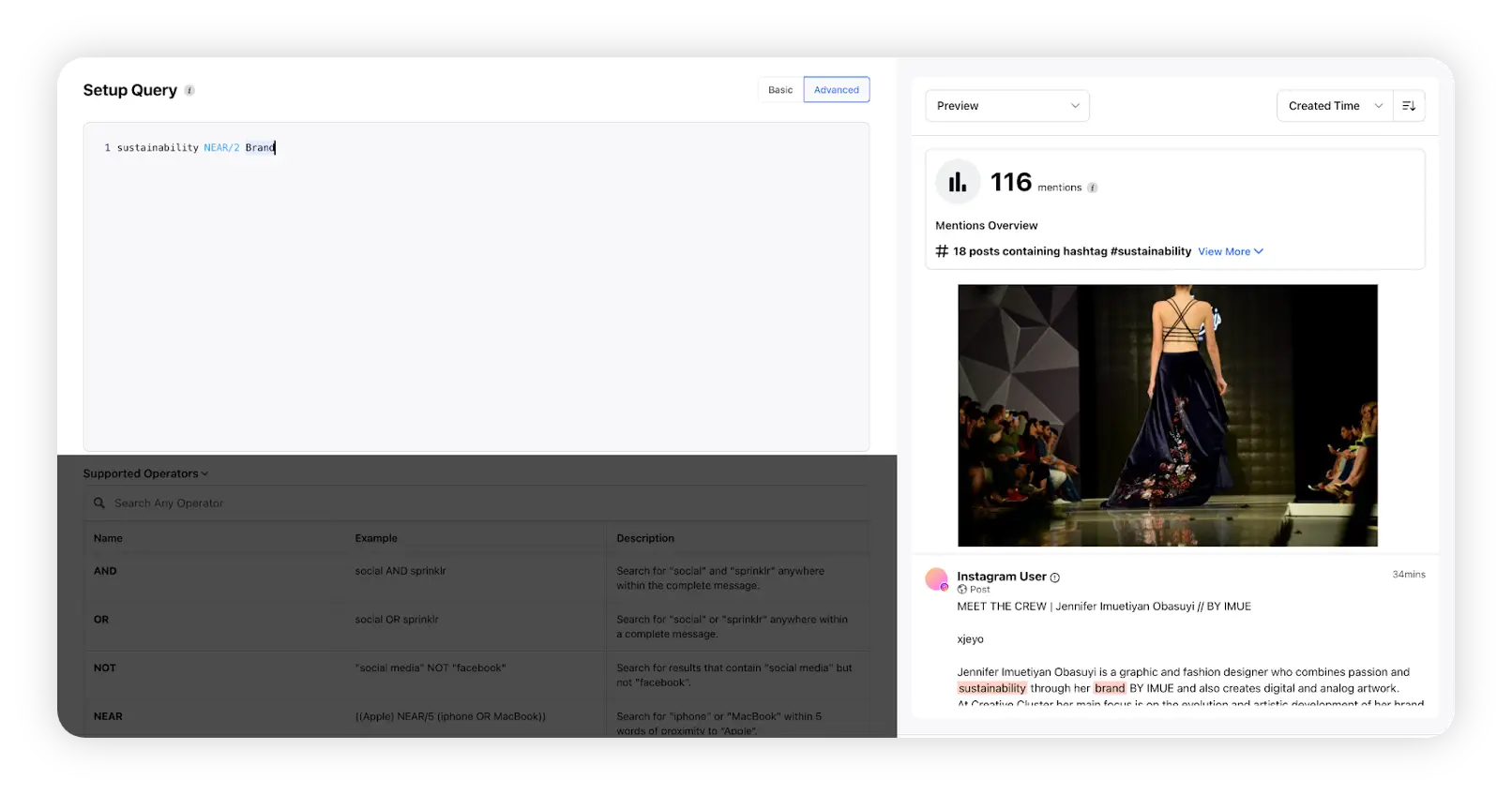
Task: Click the highlighted word 'sustainability' in post
Action: (x=992, y=688)
